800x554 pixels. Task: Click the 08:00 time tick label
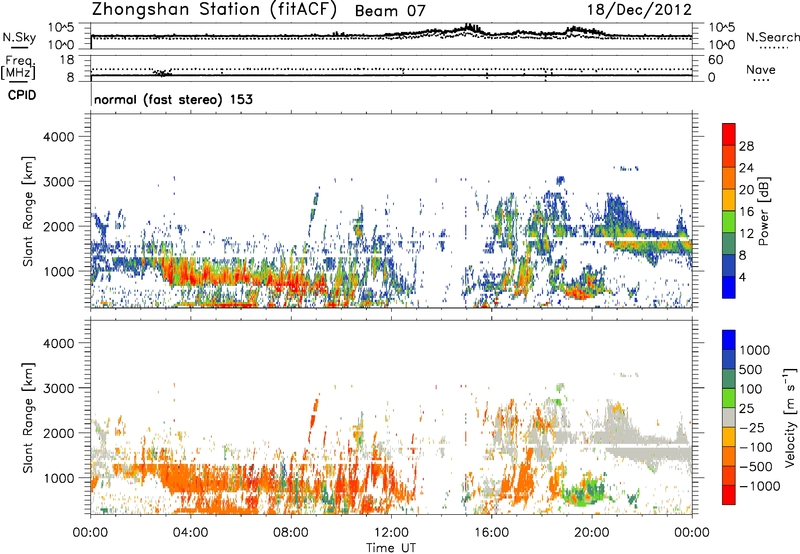[291, 533]
